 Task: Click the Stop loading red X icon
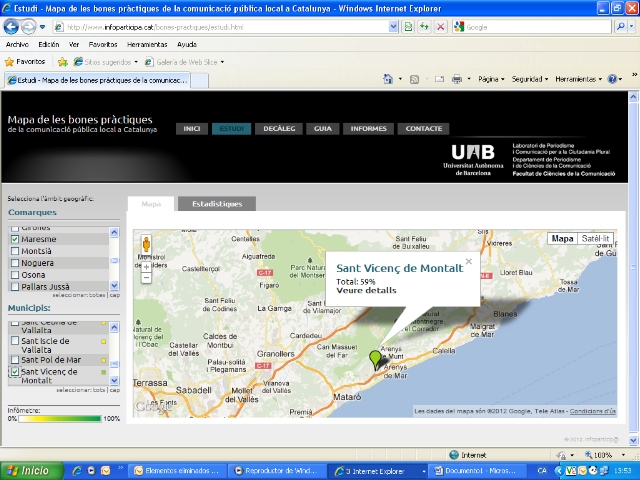click(441, 27)
